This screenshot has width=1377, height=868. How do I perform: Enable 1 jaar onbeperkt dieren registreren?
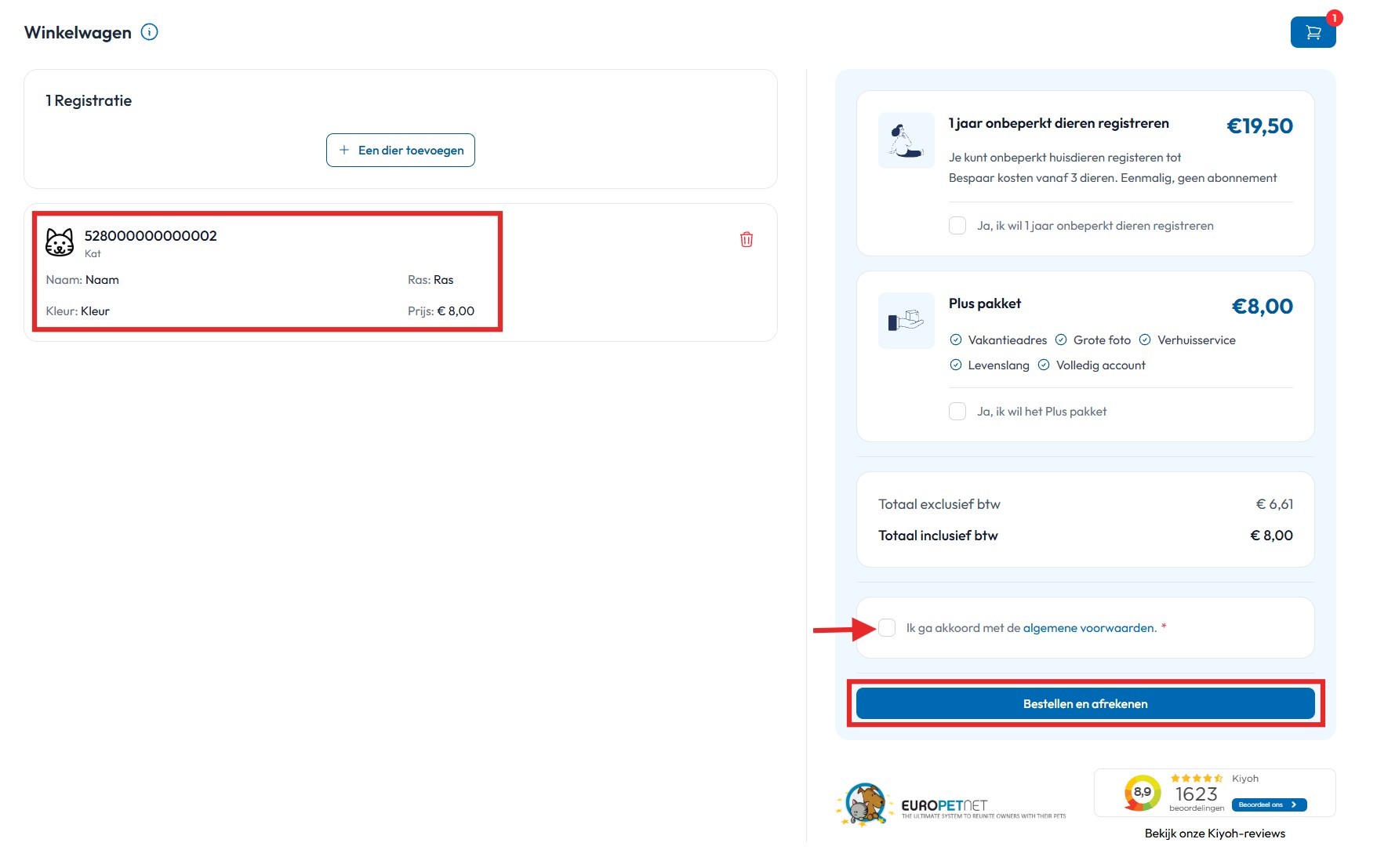957,226
